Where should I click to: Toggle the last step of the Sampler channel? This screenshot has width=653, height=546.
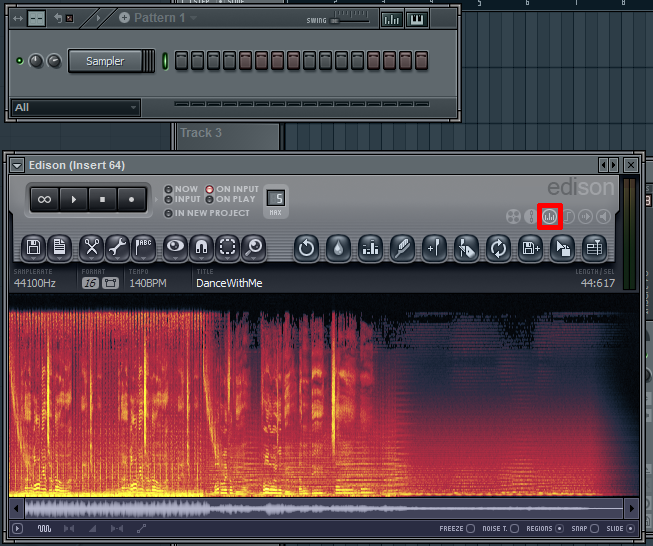coord(421,60)
